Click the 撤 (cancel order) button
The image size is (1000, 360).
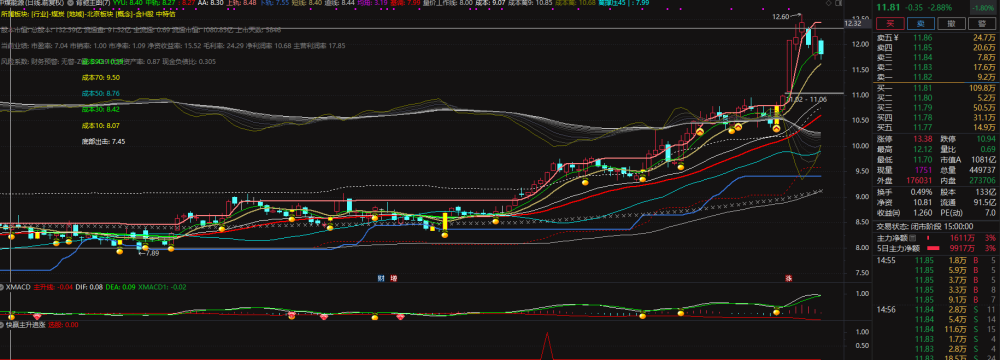[951, 24]
